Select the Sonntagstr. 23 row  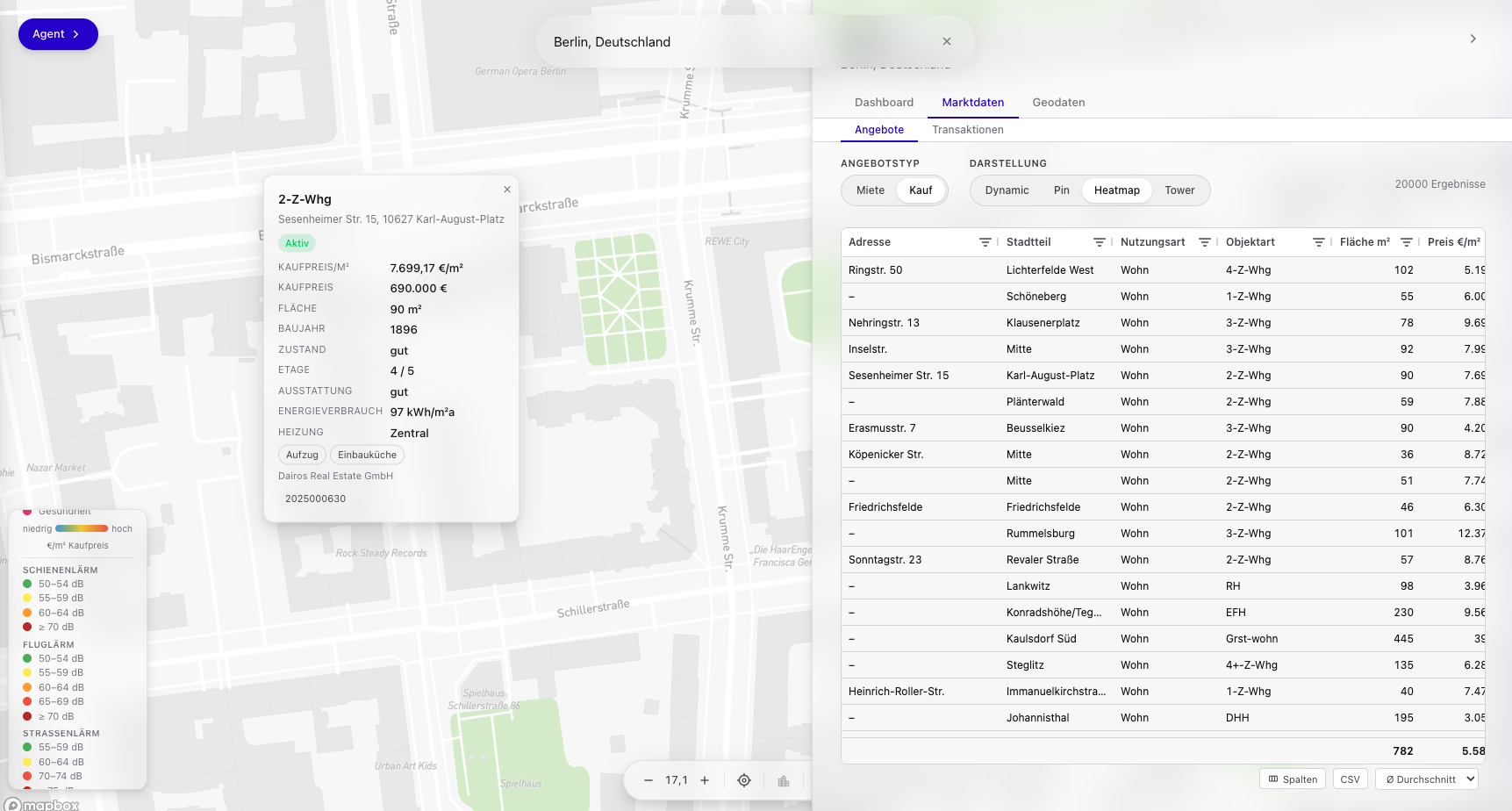point(1163,560)
